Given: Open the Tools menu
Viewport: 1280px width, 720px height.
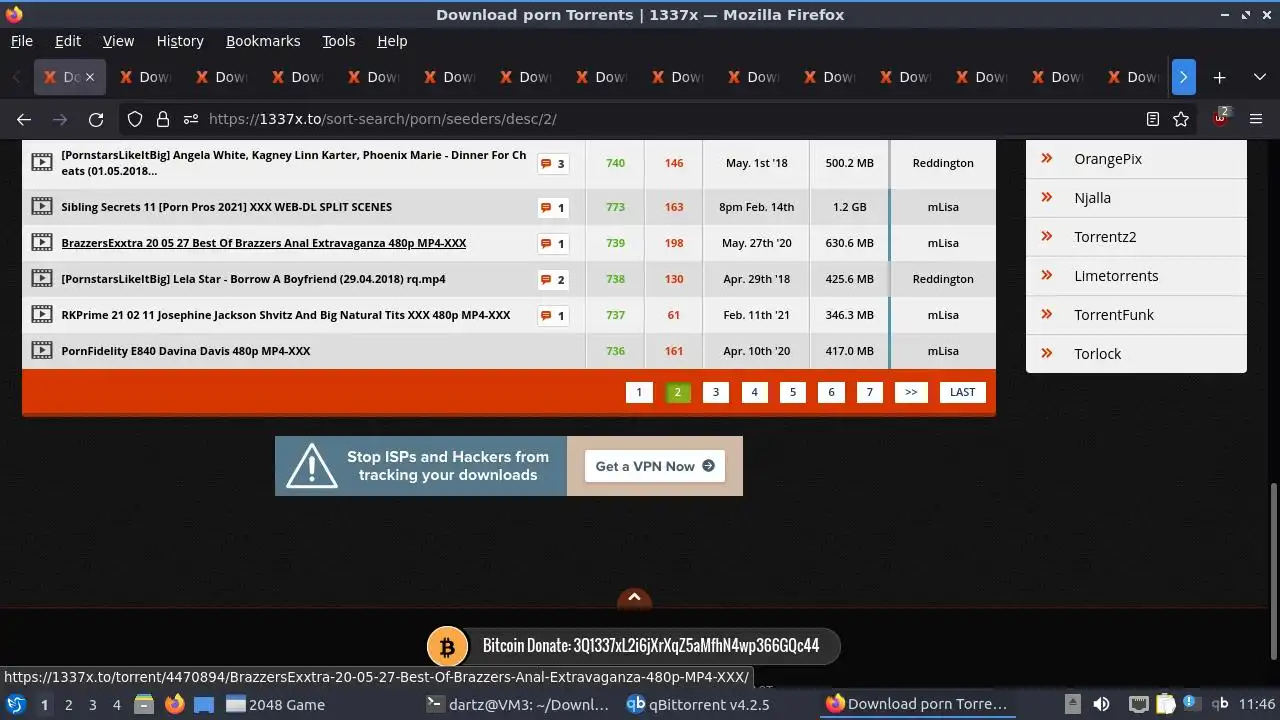Looking at the screenshot, I should 339,41.
